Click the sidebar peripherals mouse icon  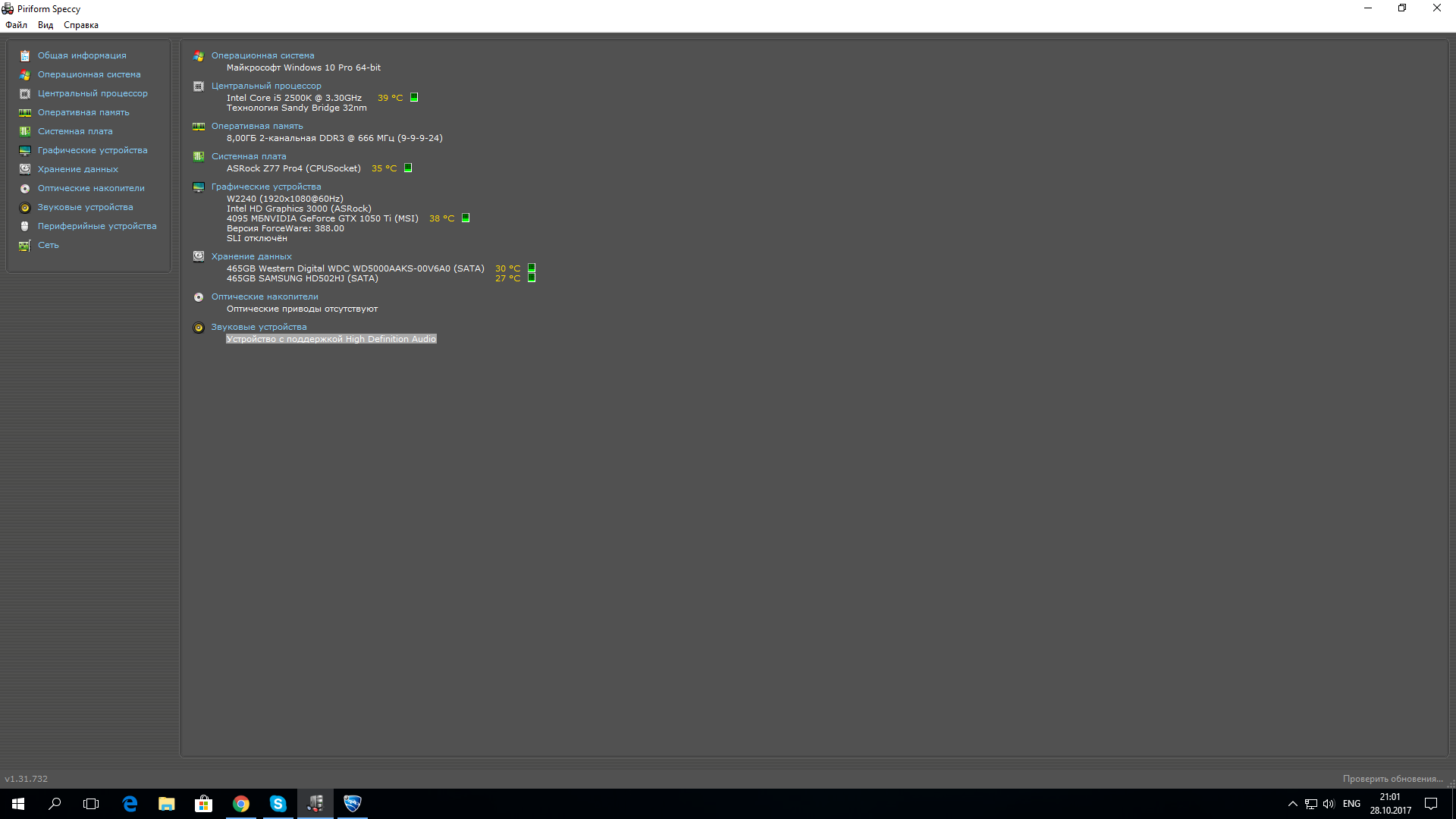pos(25,226)
